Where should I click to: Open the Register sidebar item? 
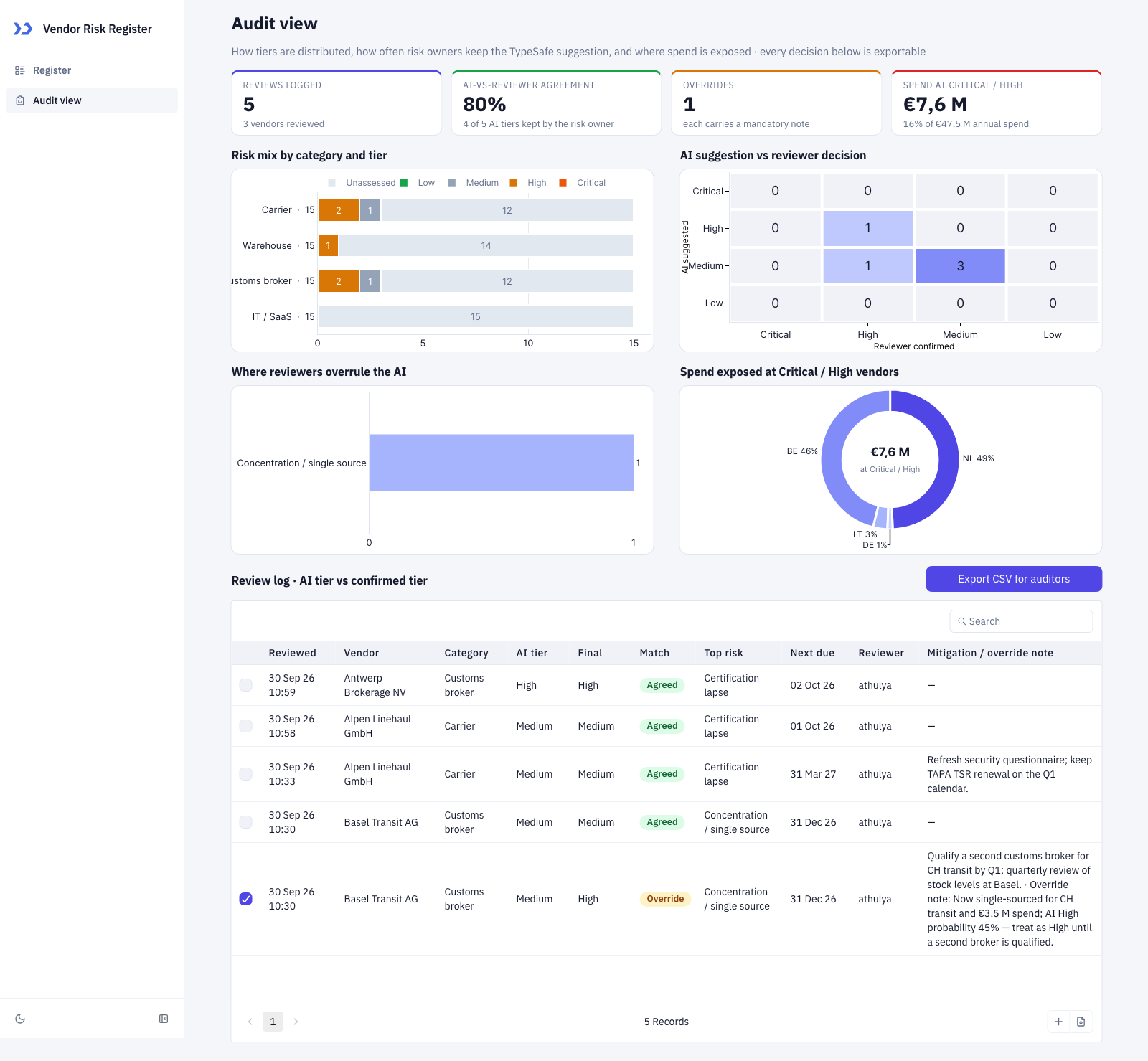coord(92,70)
